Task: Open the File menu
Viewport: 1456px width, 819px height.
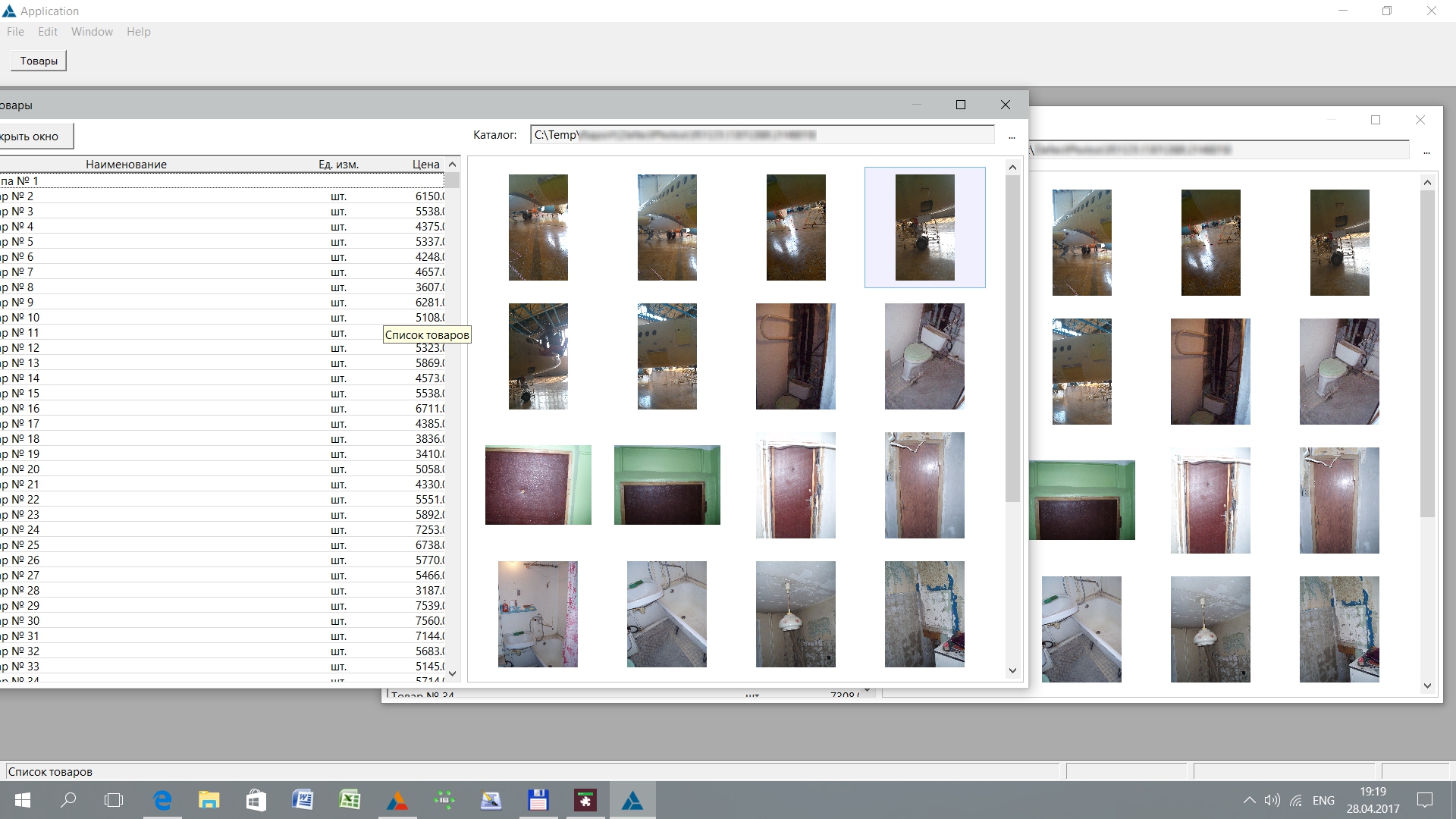Action: point(15,32)
